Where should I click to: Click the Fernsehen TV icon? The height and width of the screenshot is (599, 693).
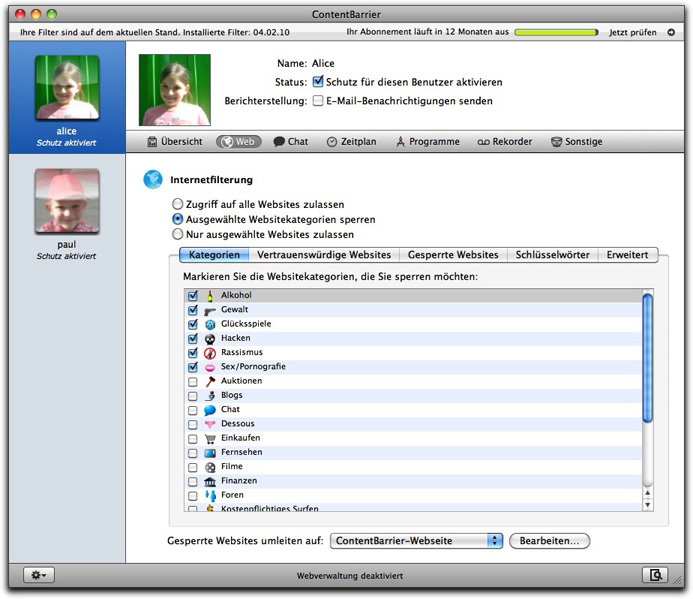[210, 453]
